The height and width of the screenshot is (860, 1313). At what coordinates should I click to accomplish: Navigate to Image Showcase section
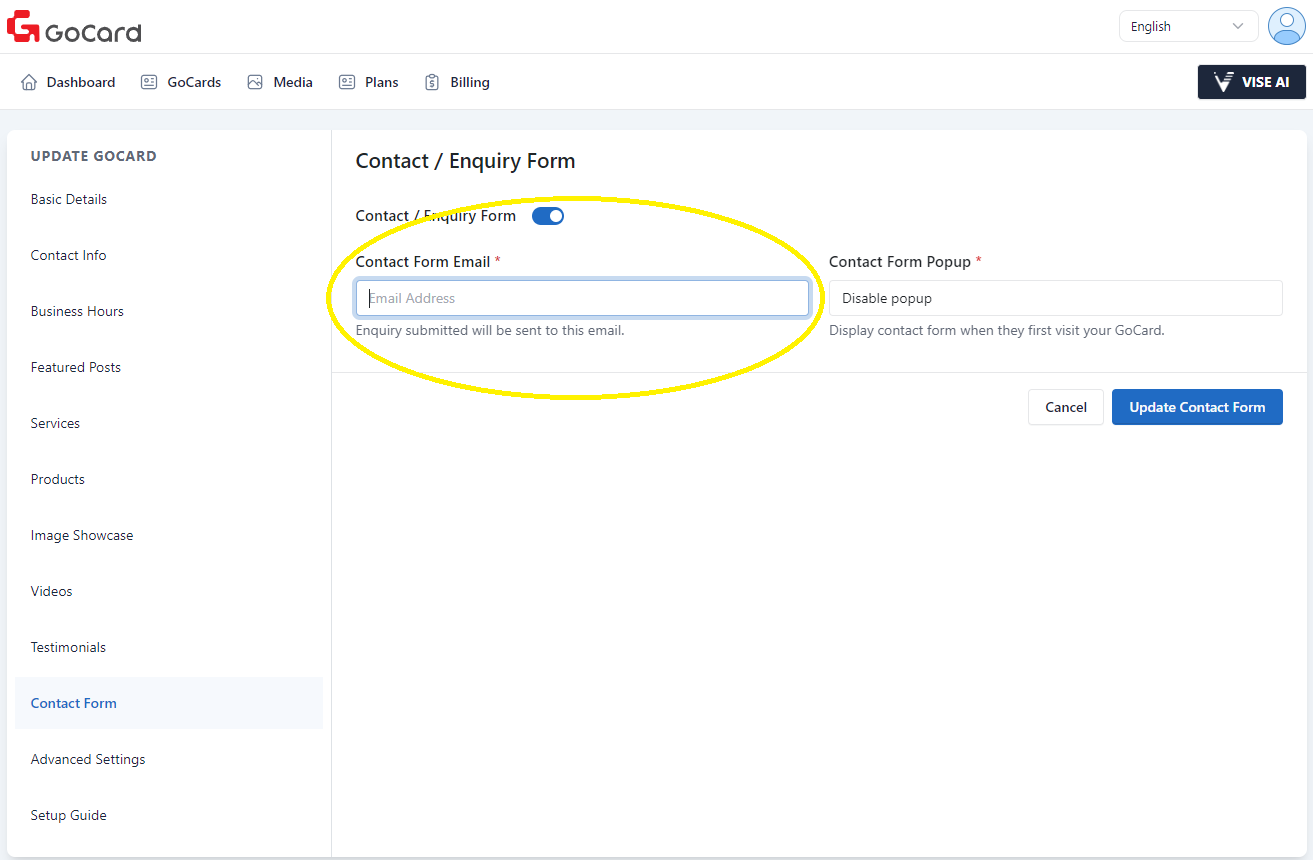[x=82, y=535]
